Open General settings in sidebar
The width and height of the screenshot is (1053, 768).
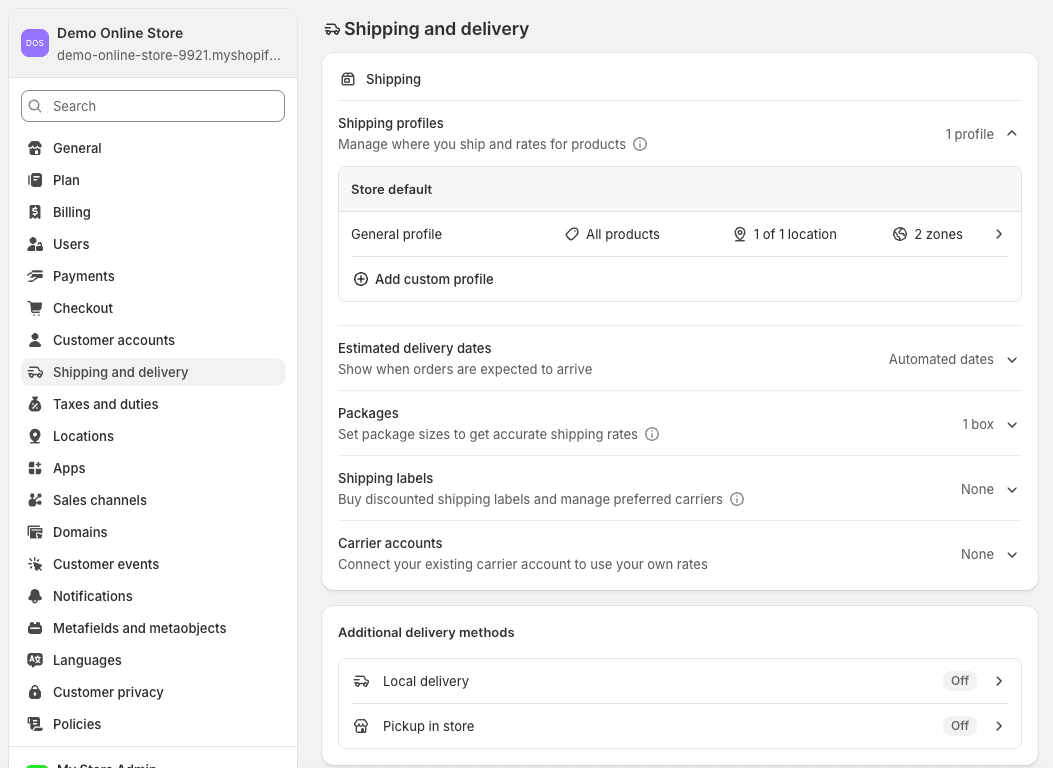tap(153, 148)
